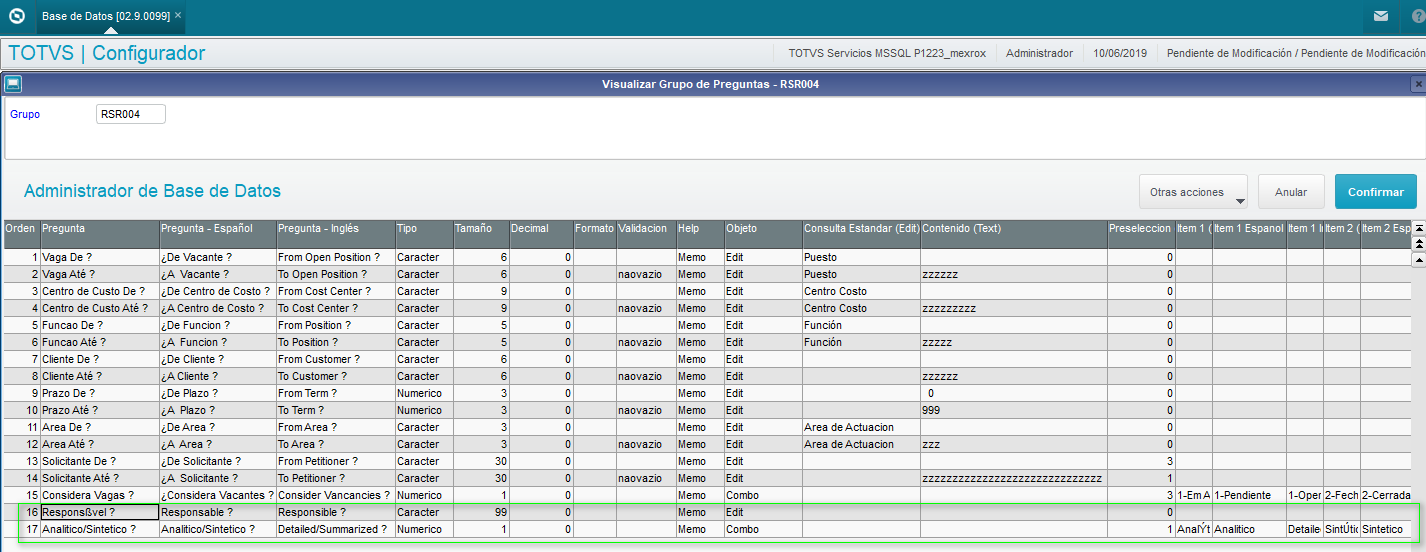Screen dimensions: 1426x552
Task: Select the 'From Area ?' cell
Action: click(335, 427)
